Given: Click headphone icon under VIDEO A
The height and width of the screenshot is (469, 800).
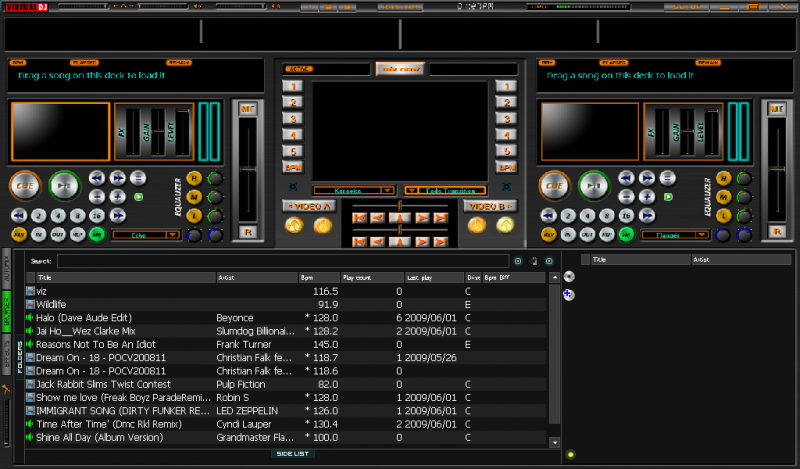Looking at the screenshot, I should click(294, 225).
